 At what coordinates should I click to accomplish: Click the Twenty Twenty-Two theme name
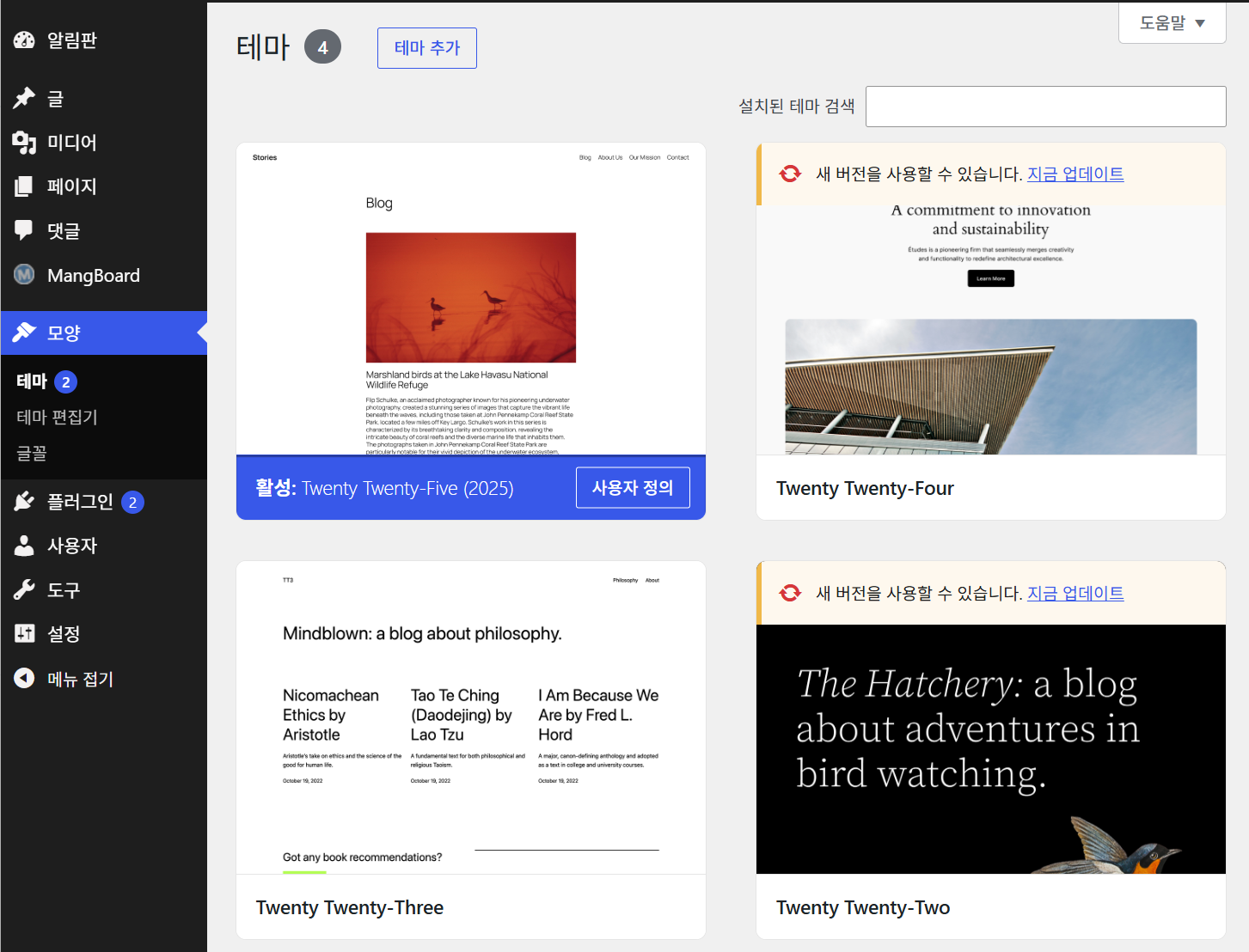pos(863,908)
